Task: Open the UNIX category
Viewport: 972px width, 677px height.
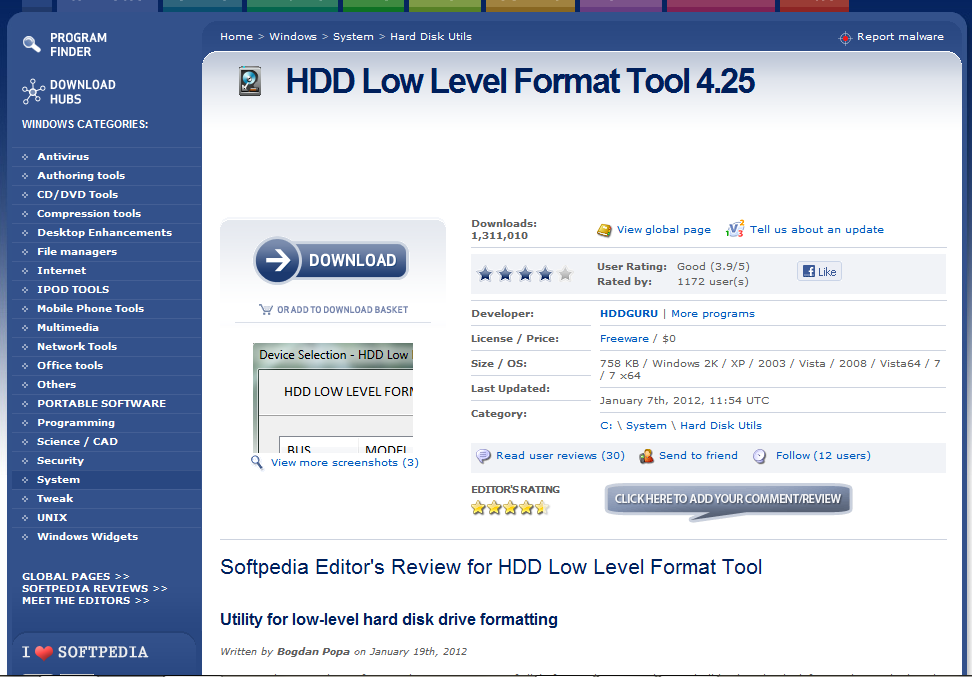Action: pyautogui.click(x=52, y=518)
